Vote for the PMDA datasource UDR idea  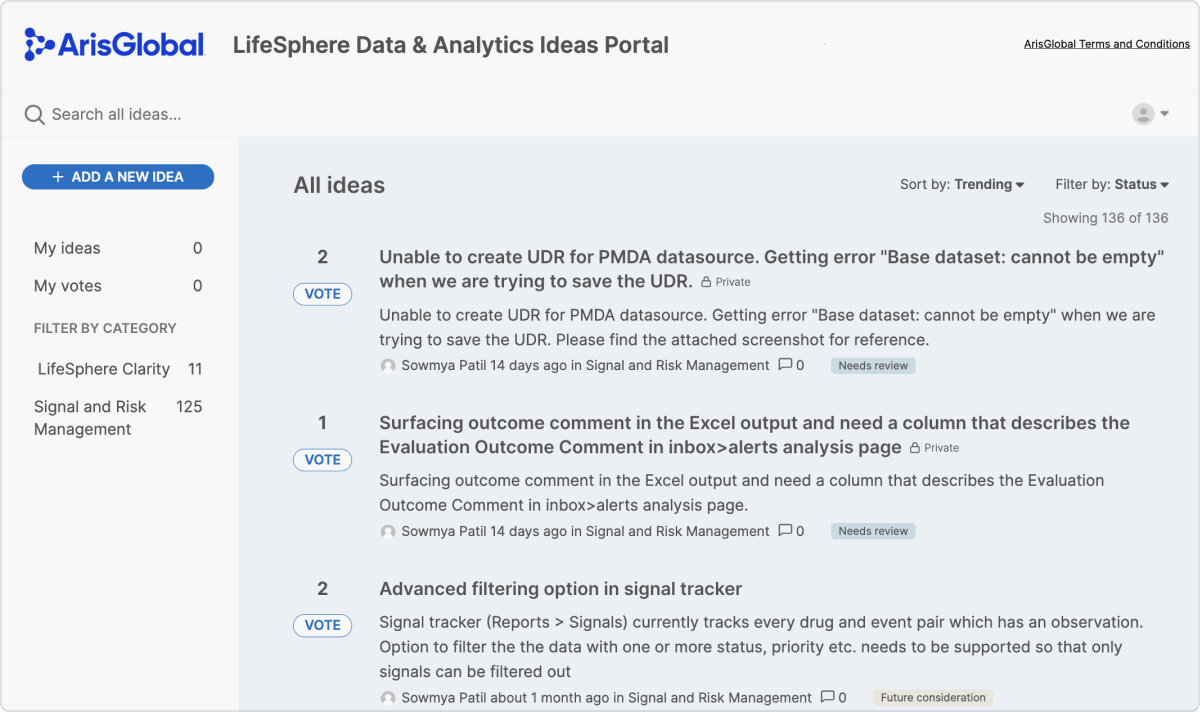tap(322, 294)
